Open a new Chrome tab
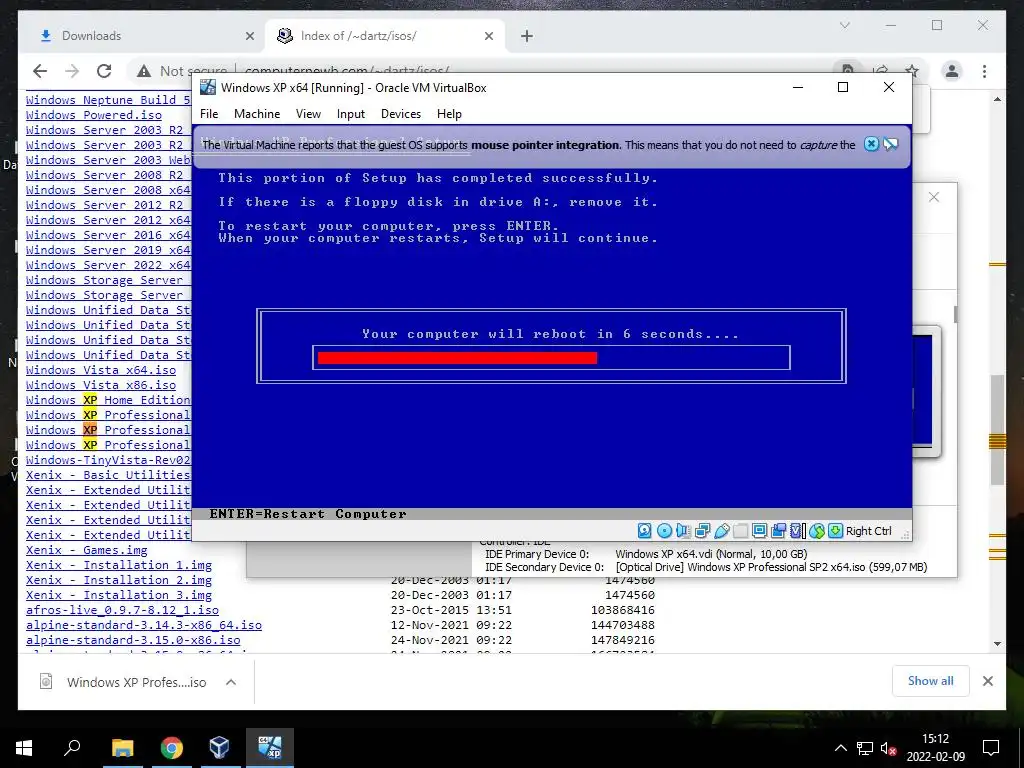Screen dimensions: 1024x768 [527, 37]
